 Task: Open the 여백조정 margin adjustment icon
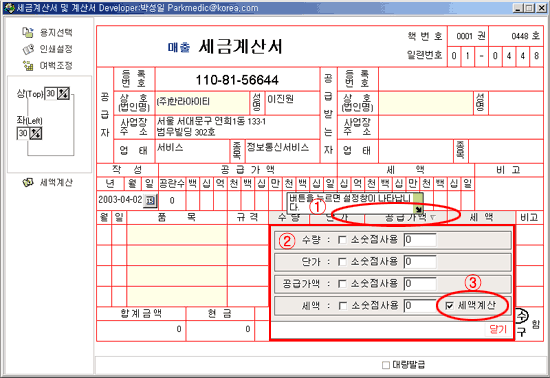28,65
